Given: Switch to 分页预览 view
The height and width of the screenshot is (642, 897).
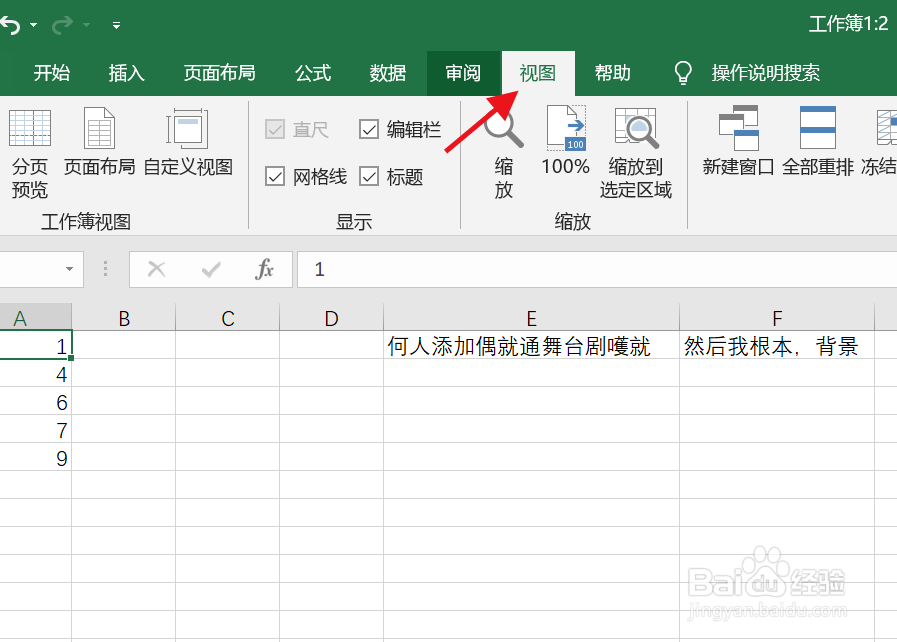Looking at the screenshot, I should coord(30,153).
